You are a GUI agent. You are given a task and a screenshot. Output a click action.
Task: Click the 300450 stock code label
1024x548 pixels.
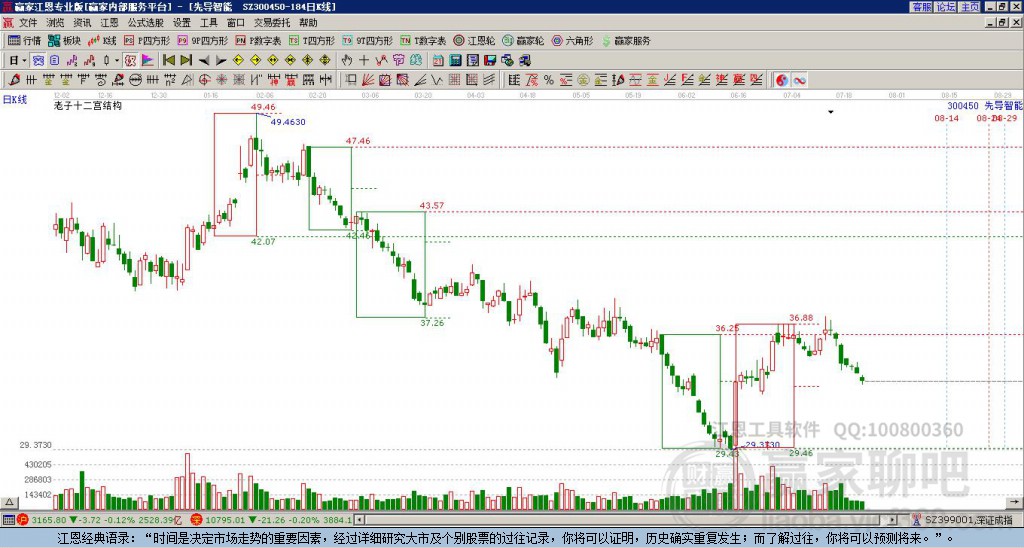click(963, 106)
